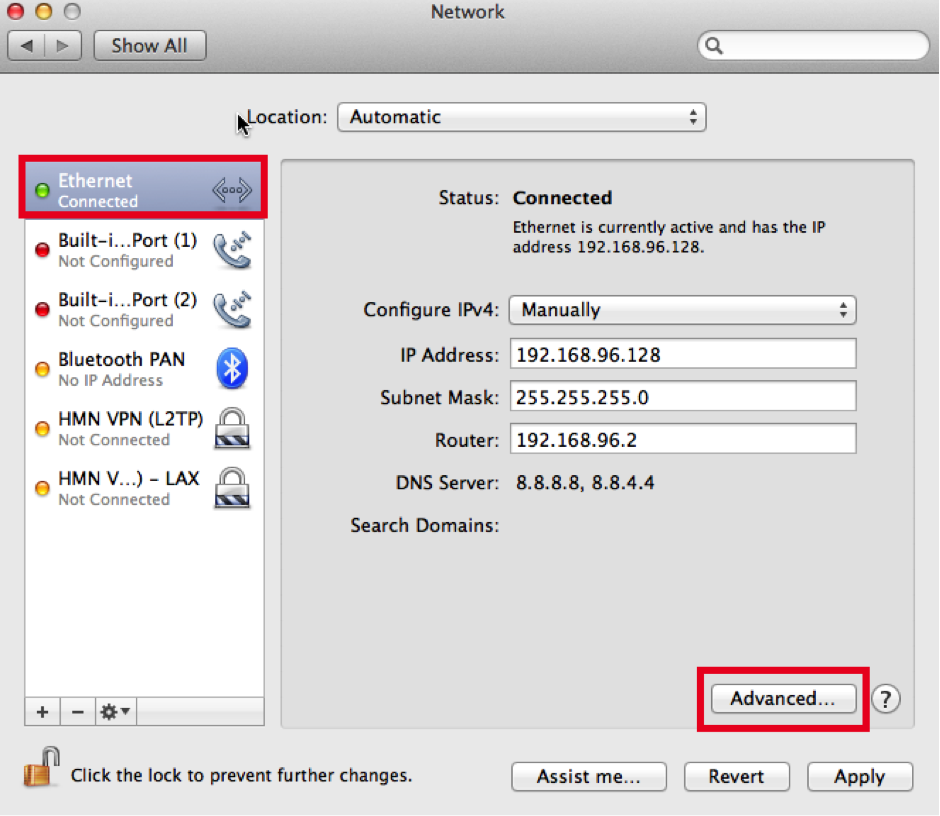Click the Assist me... button
940x816 pixels.
point(589,776)
